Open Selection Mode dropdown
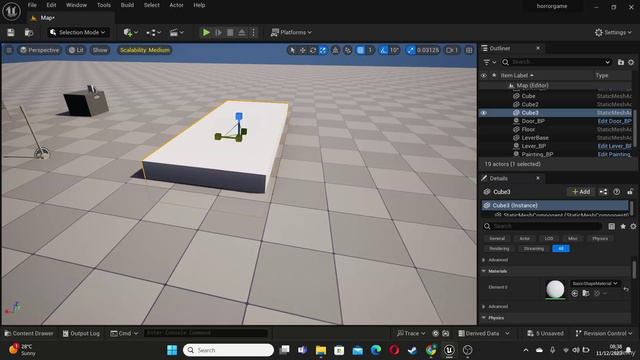The height and width of the screenshot is (360, 640). tap(78, 32)
